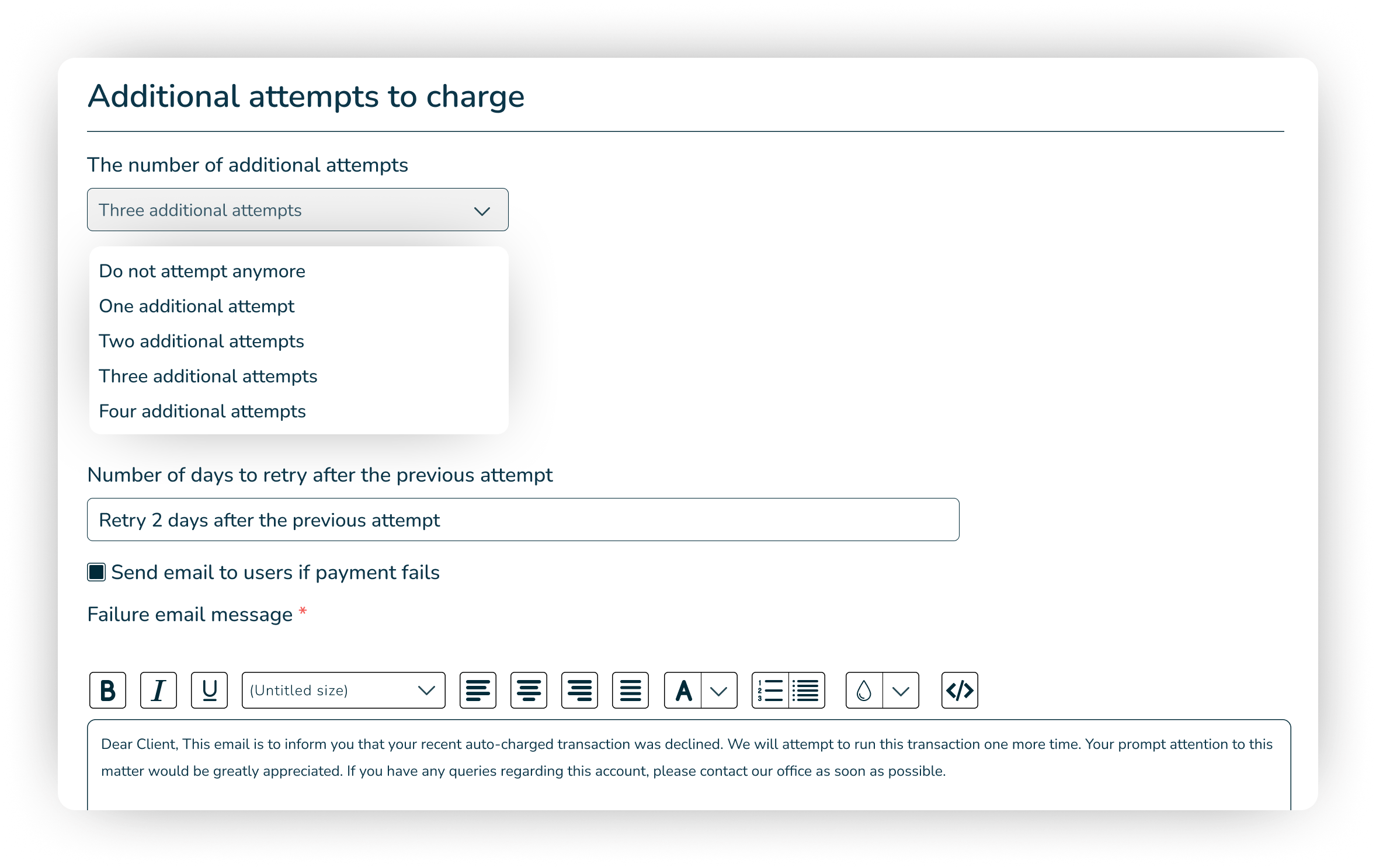The image size is (1376, 868).
Task: Justify the email message text
Action: click(x=630, y=691)
